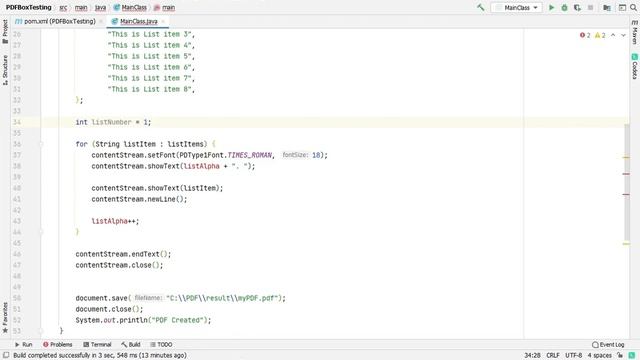Screen dimensions: 640x360
Task: Click "PDF Created" string in println
Action: coord(178,320)
